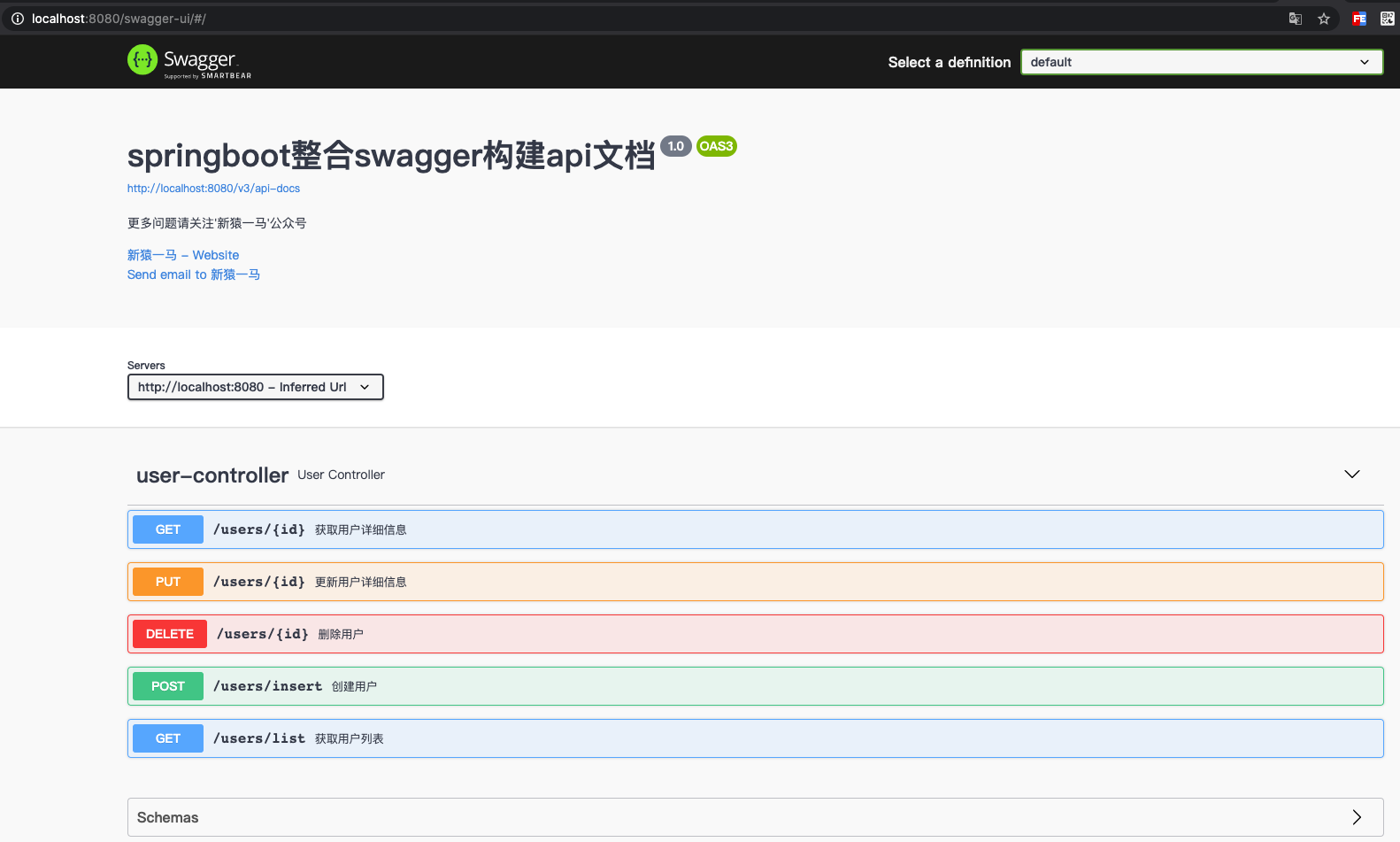Click Send email to 新猿一马 link
The image size is (1400, 842).
pos(194,274)
